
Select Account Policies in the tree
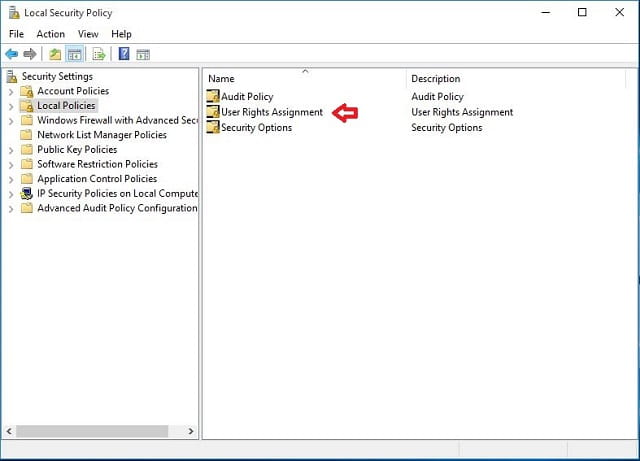pyautogui.click(x=73, y=91)
